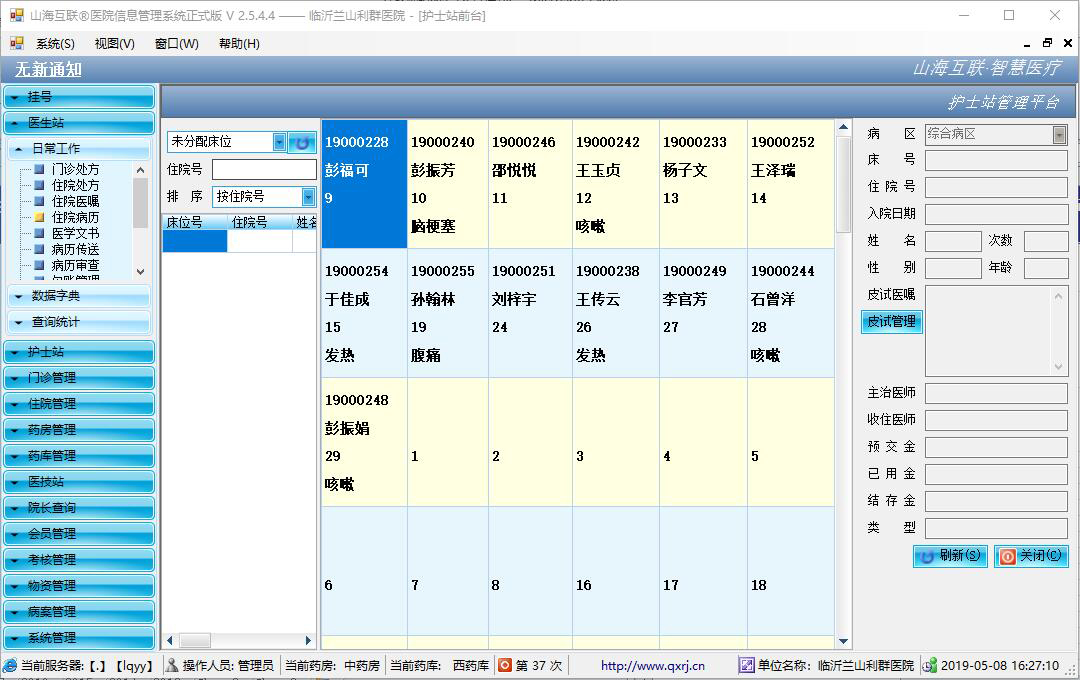This screenshot has height=680, width=1080.
Task: Open the 帮助(H) menu
Action: point(239,43)
